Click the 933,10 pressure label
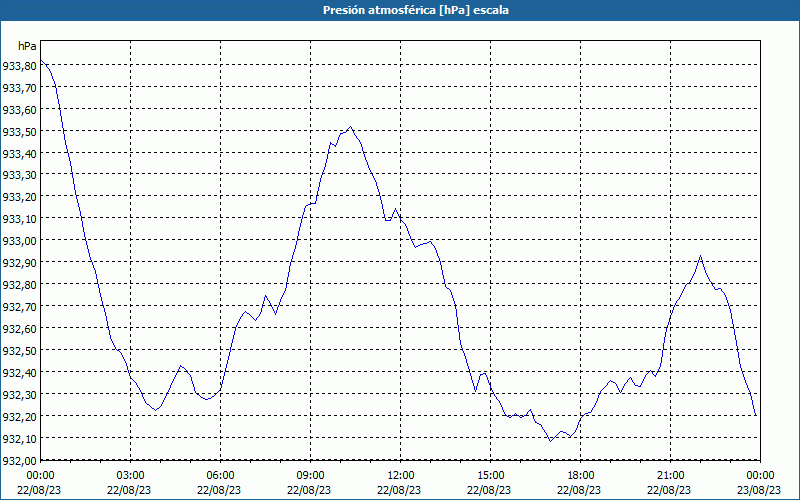 19,219
